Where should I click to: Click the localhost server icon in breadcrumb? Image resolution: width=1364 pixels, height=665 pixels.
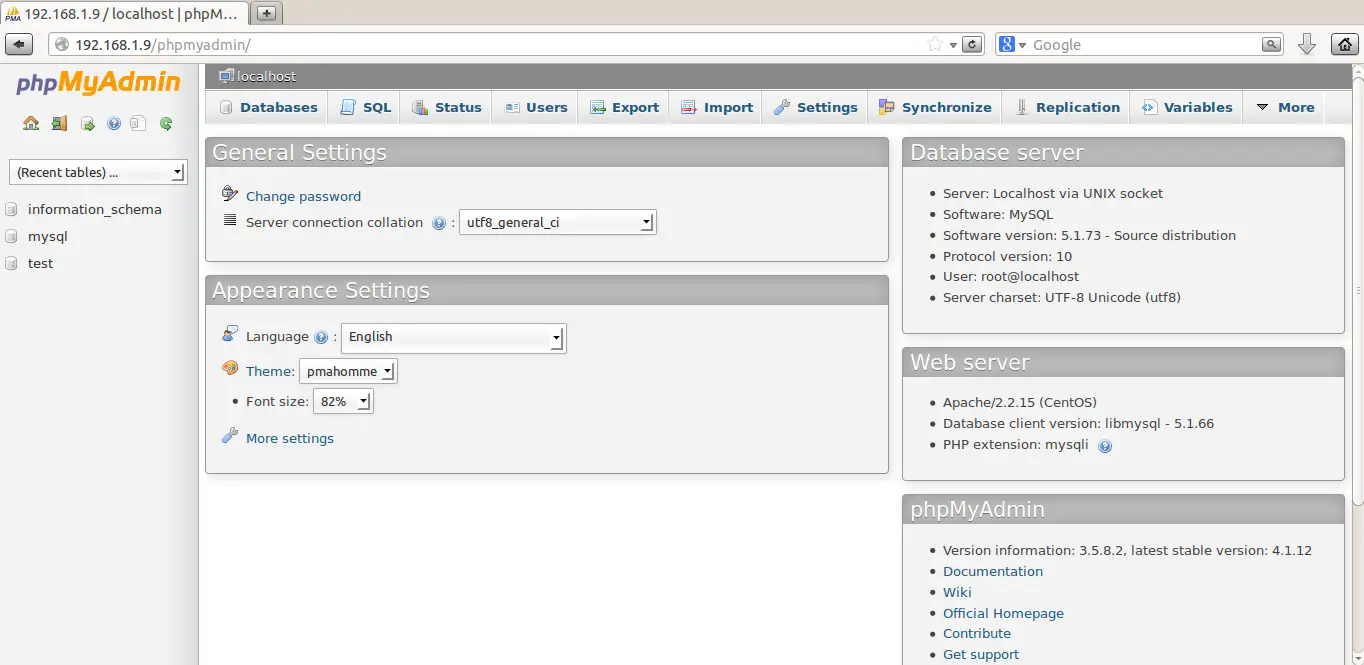click(227, 76)
